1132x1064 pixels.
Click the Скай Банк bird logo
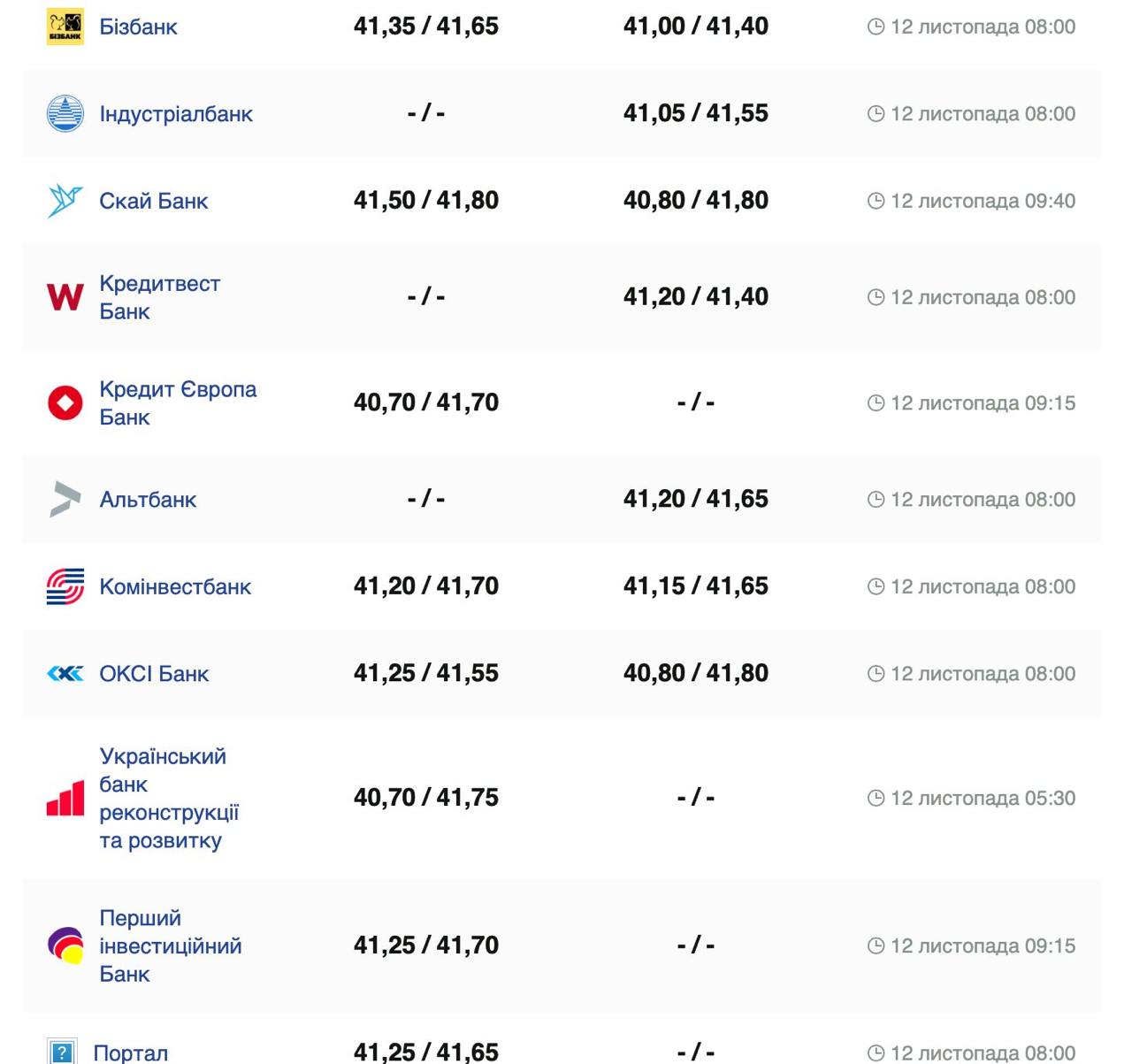coord(65,201)
